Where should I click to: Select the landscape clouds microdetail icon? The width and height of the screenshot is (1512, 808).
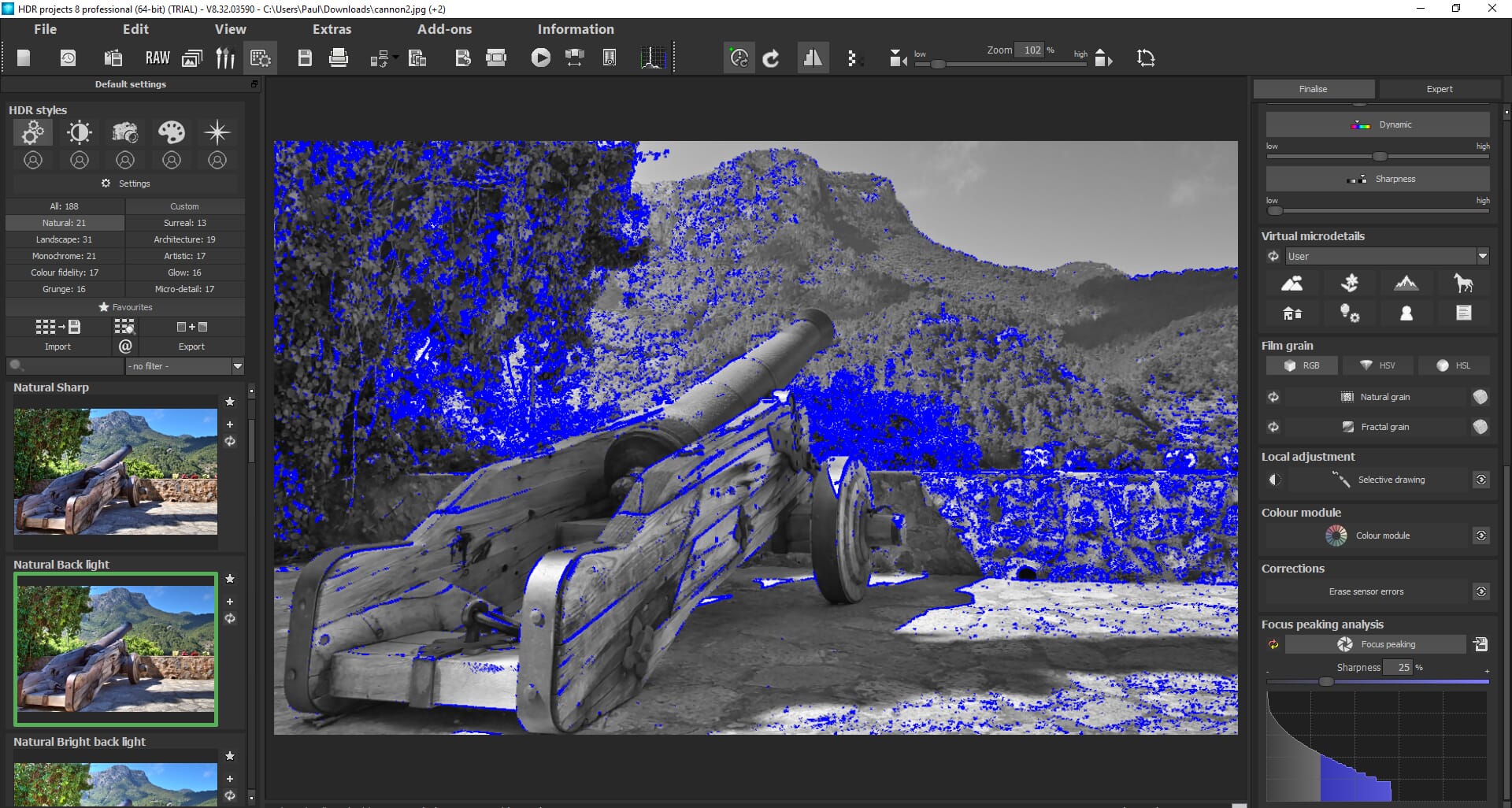[1292, 283]
